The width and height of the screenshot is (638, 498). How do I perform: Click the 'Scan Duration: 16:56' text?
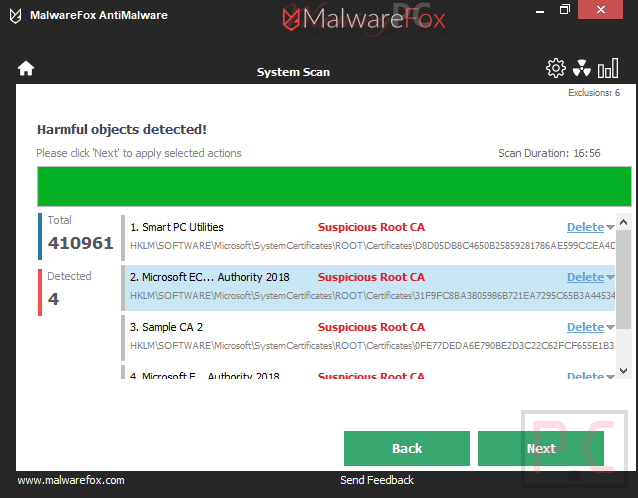[549, 153]
